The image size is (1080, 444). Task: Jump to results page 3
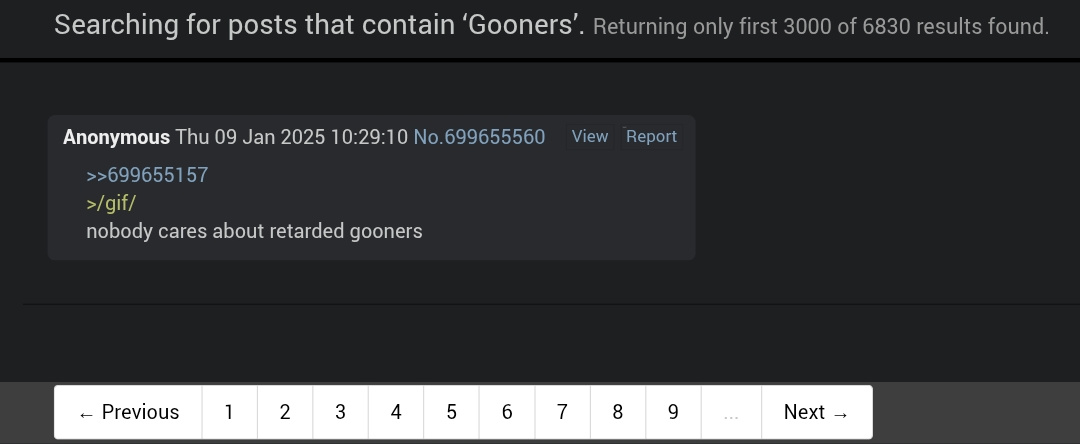[340, 412]
